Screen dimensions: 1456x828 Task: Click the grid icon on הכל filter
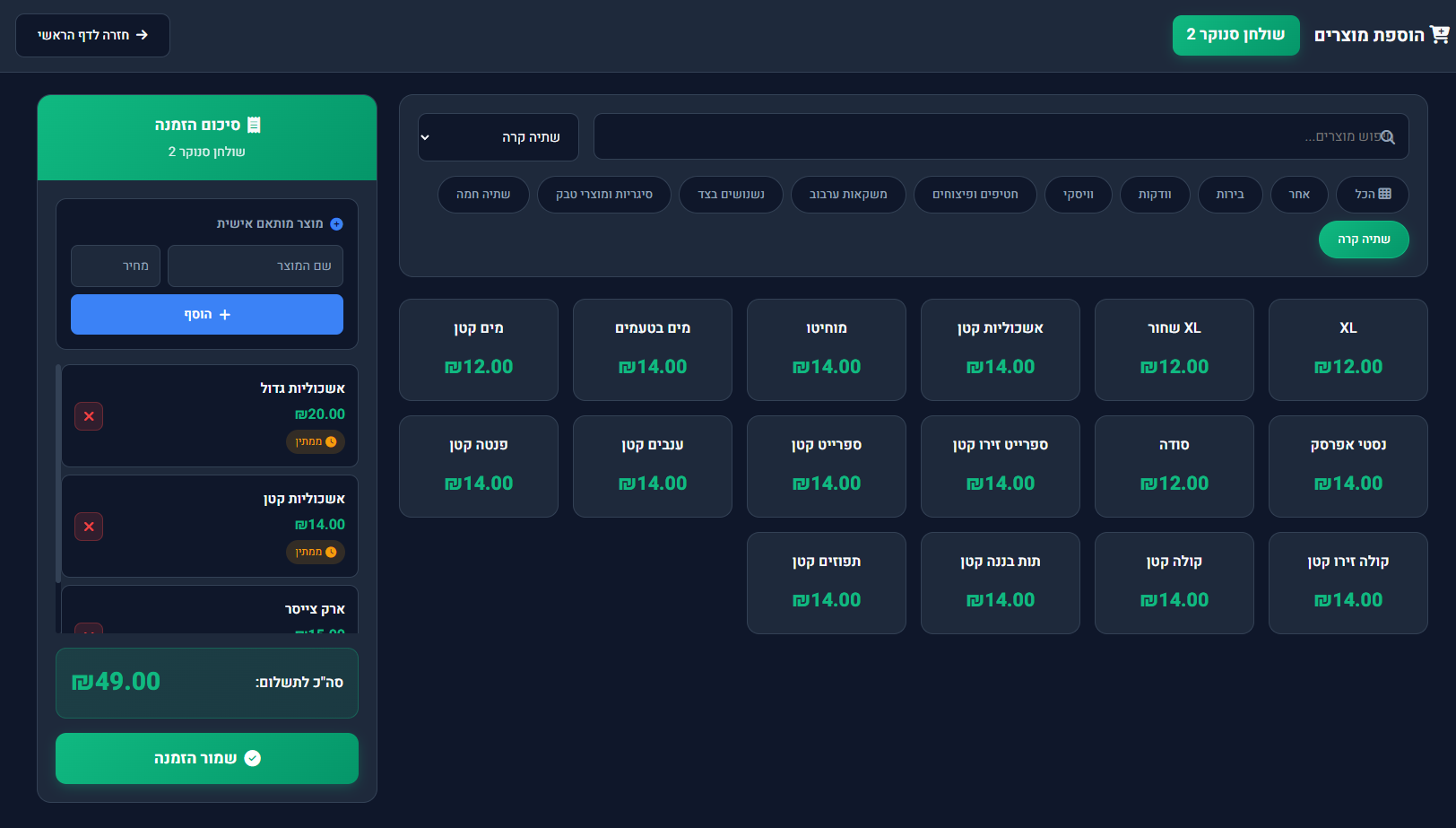click(x=1385, y=194)
